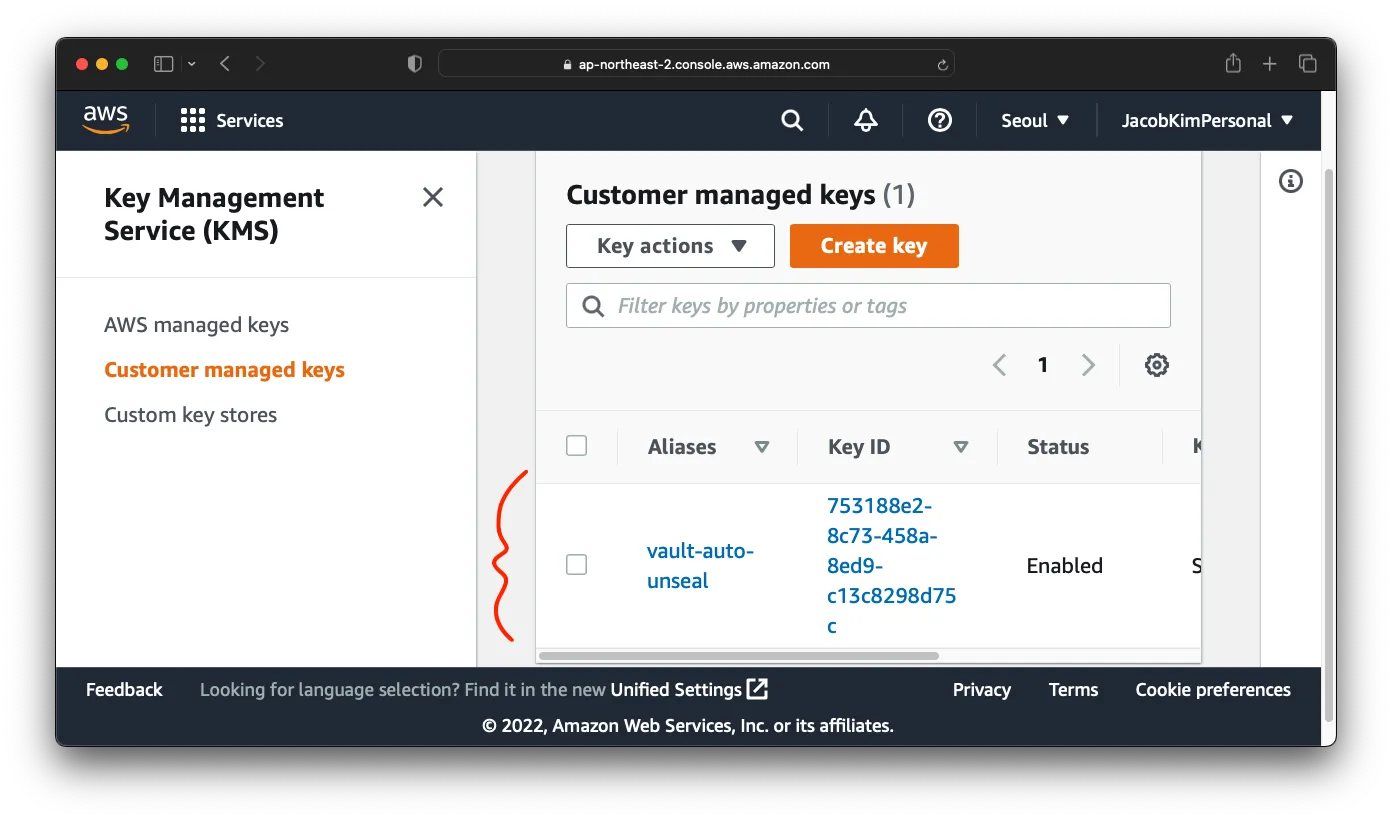Open the console search magnifier
The width and height of the screenshot is (1392, 820).
coord(791,120)
